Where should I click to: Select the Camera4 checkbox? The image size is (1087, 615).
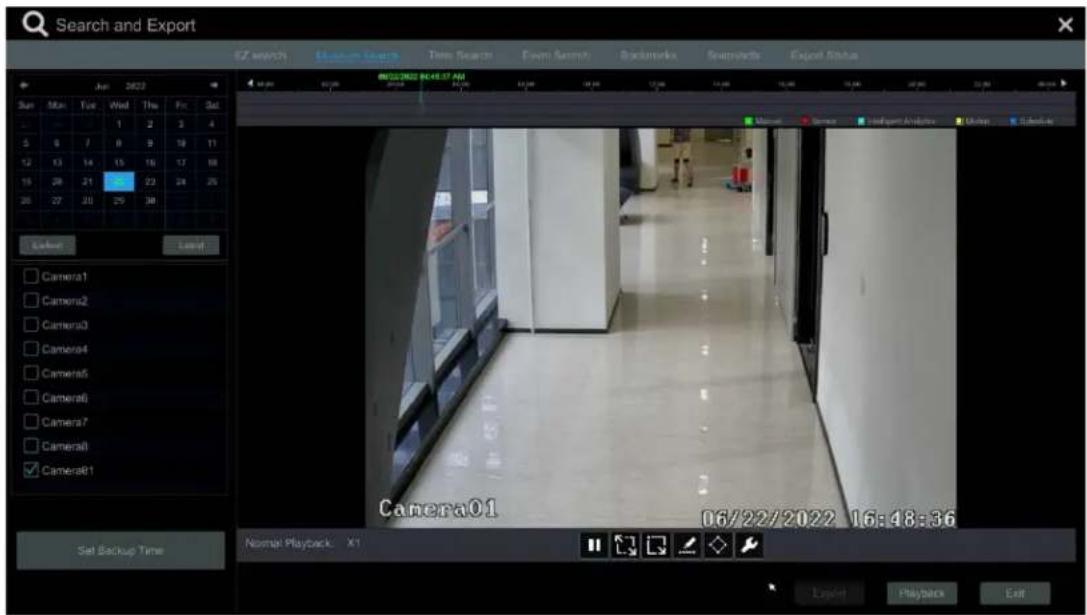(31, 349)
